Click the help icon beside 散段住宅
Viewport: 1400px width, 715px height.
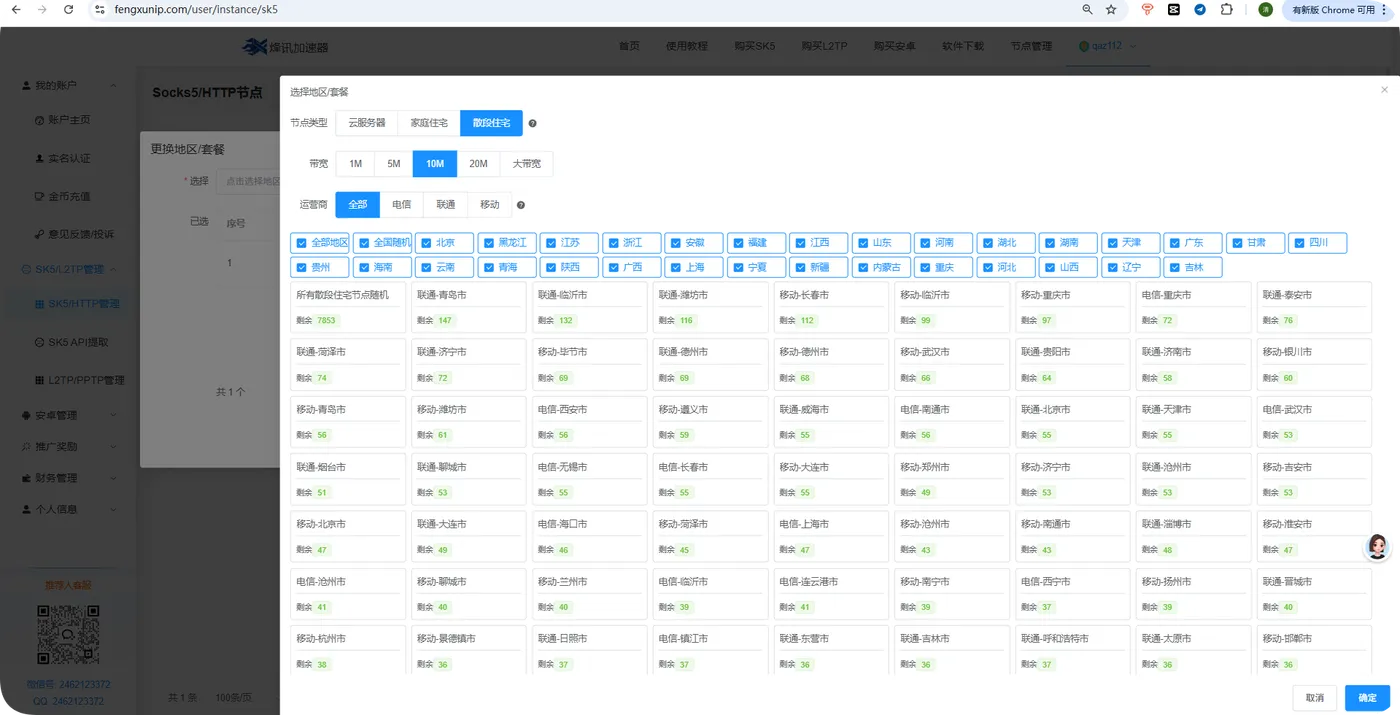[532, 123]
